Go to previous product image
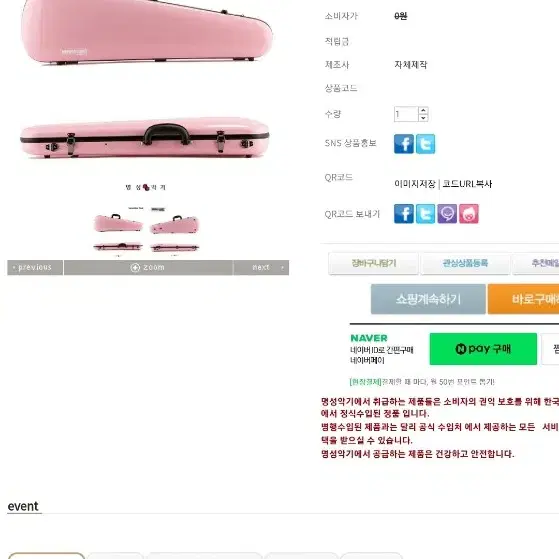Viewport: 559px width, 559px height. coord(35,268)
